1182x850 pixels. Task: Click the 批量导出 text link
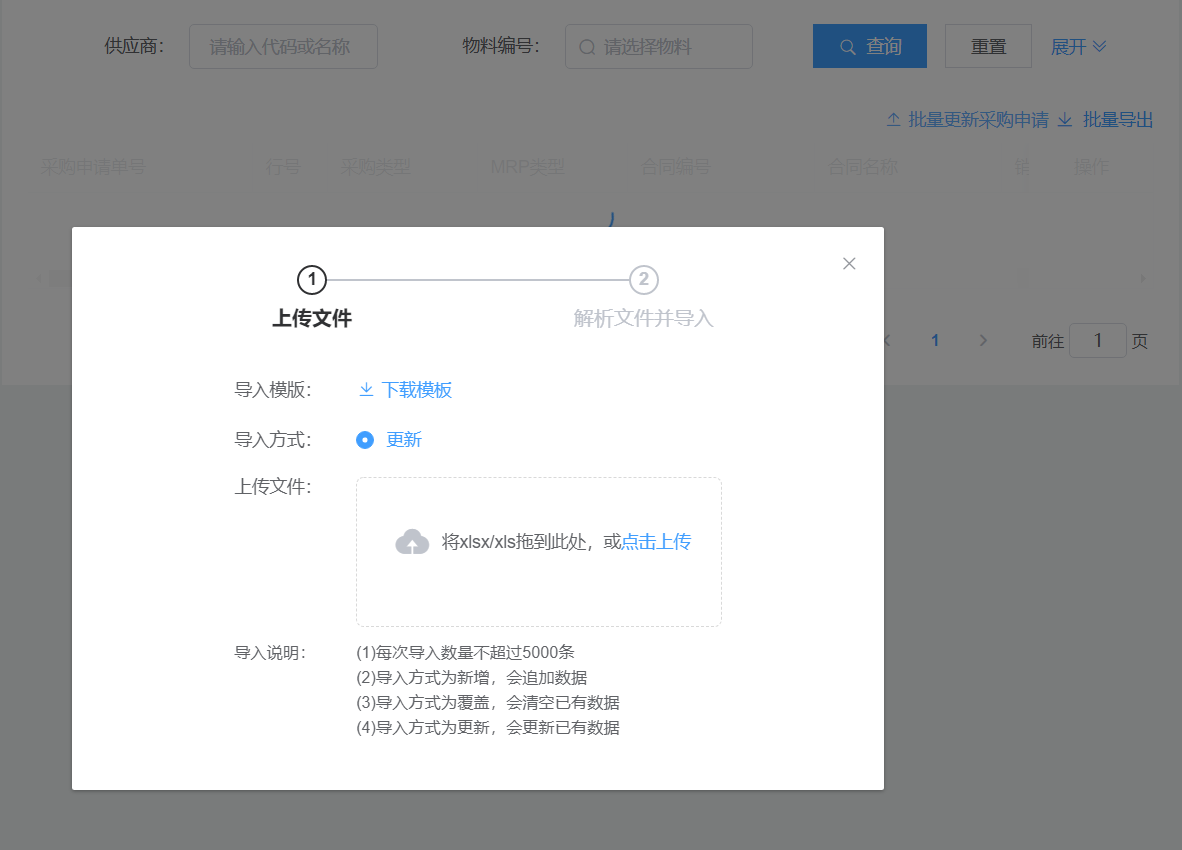tap(1118, 120)
